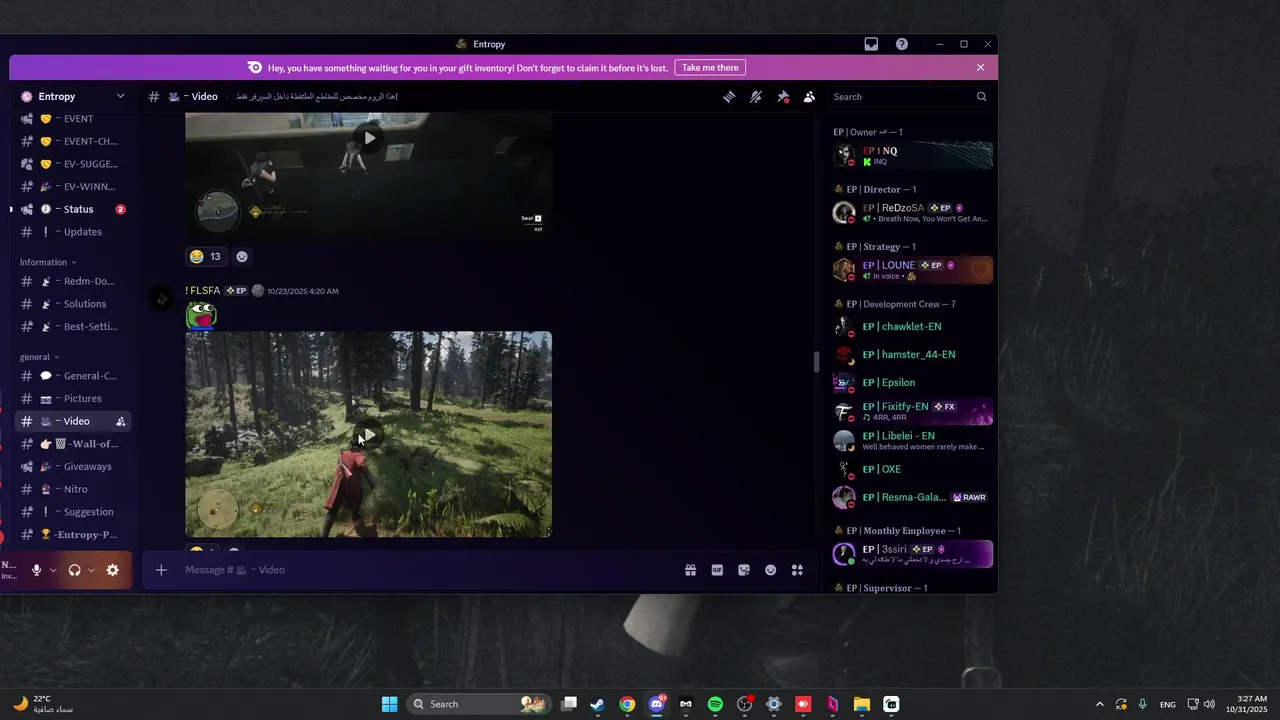Click the invite icon on Video channel
This screenshot has height=720, width=1280.
pyautogui.click(x=121, y=421)
